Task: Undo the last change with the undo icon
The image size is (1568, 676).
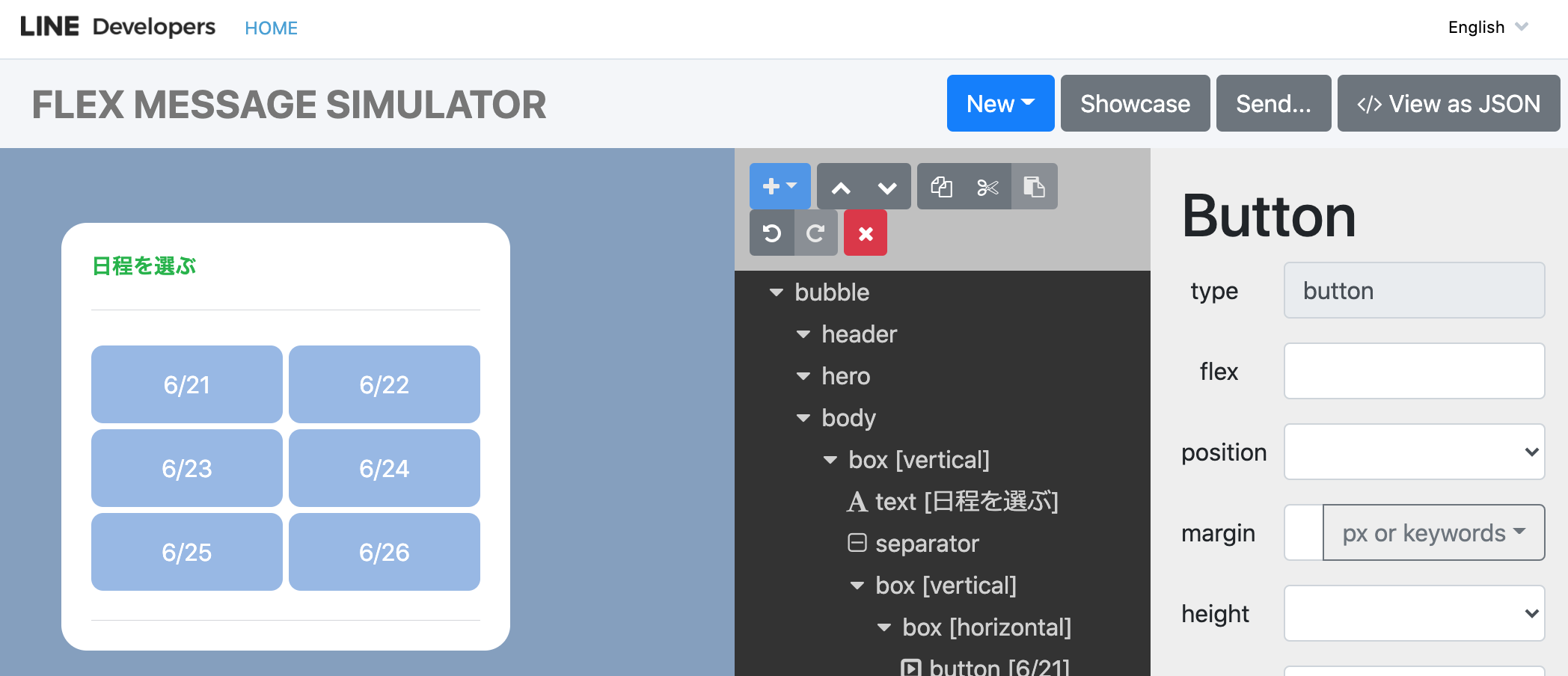Action: point(772,233)
